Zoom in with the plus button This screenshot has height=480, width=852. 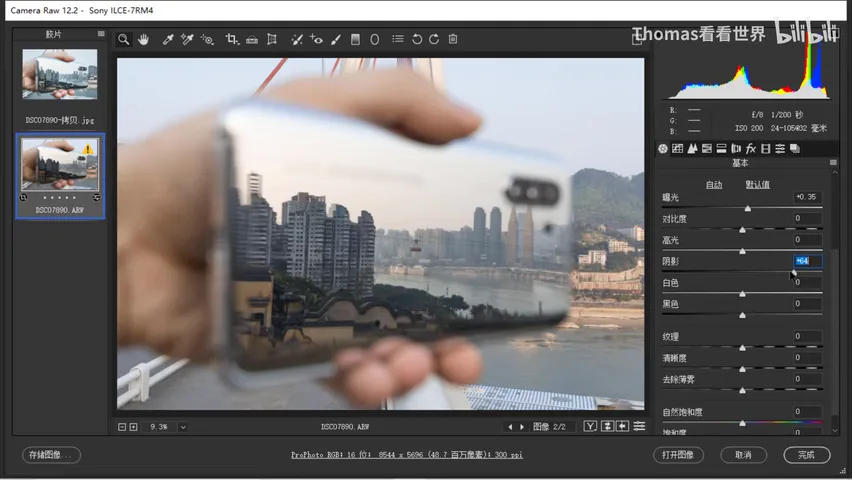[134, 427]
